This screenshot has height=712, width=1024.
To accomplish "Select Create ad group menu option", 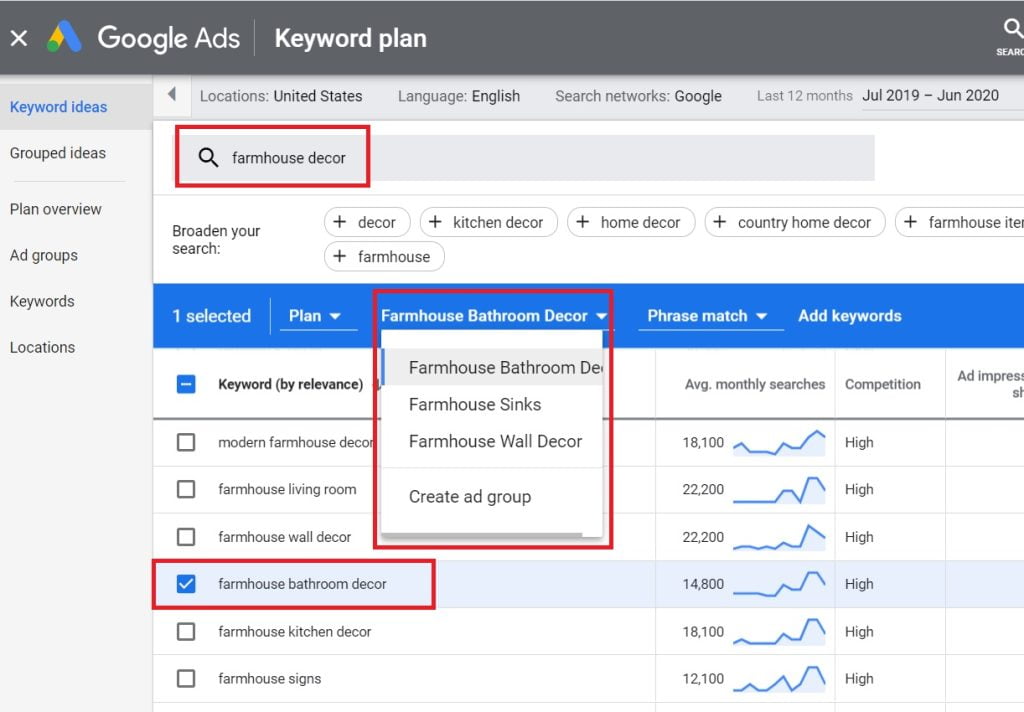I will tap(470, 497).
